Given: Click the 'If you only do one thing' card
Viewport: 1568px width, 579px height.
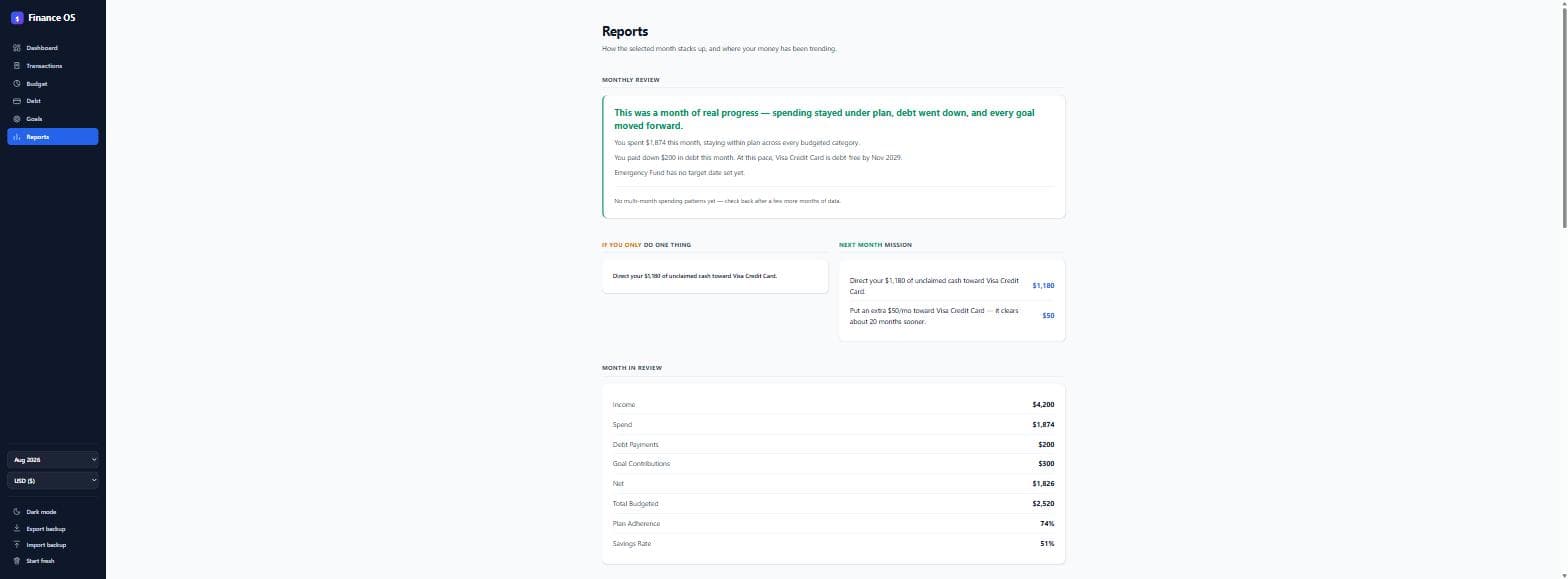Looking at the screenshot, I should (715, 276).
